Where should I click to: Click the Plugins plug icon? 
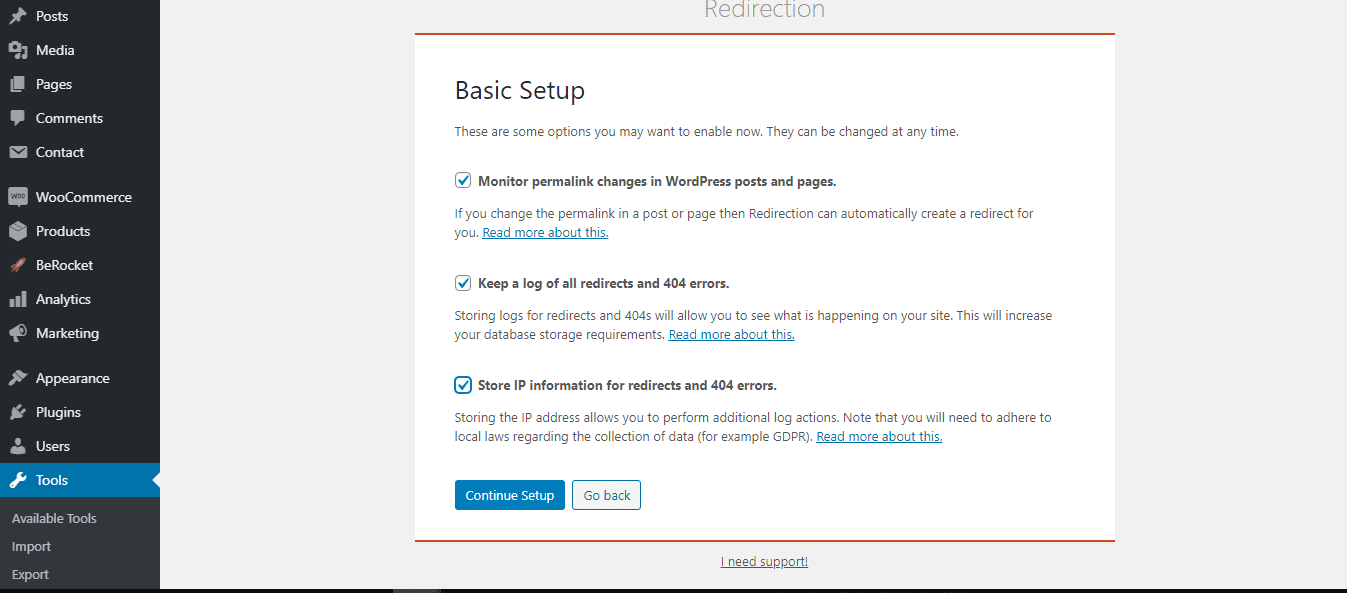pos(18,412)
